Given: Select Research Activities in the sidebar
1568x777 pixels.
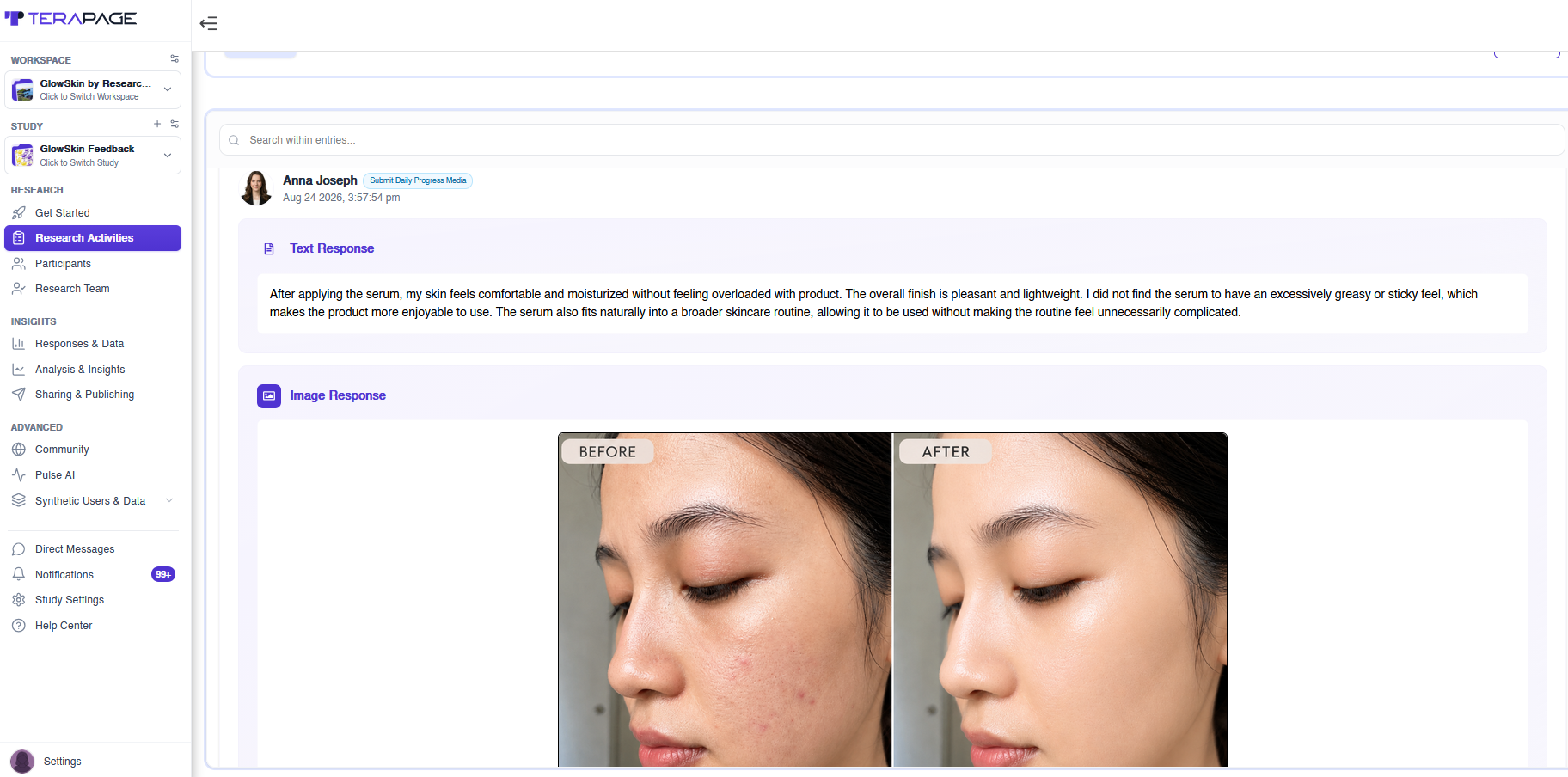Looking at the screenshot, I should 93,238.
